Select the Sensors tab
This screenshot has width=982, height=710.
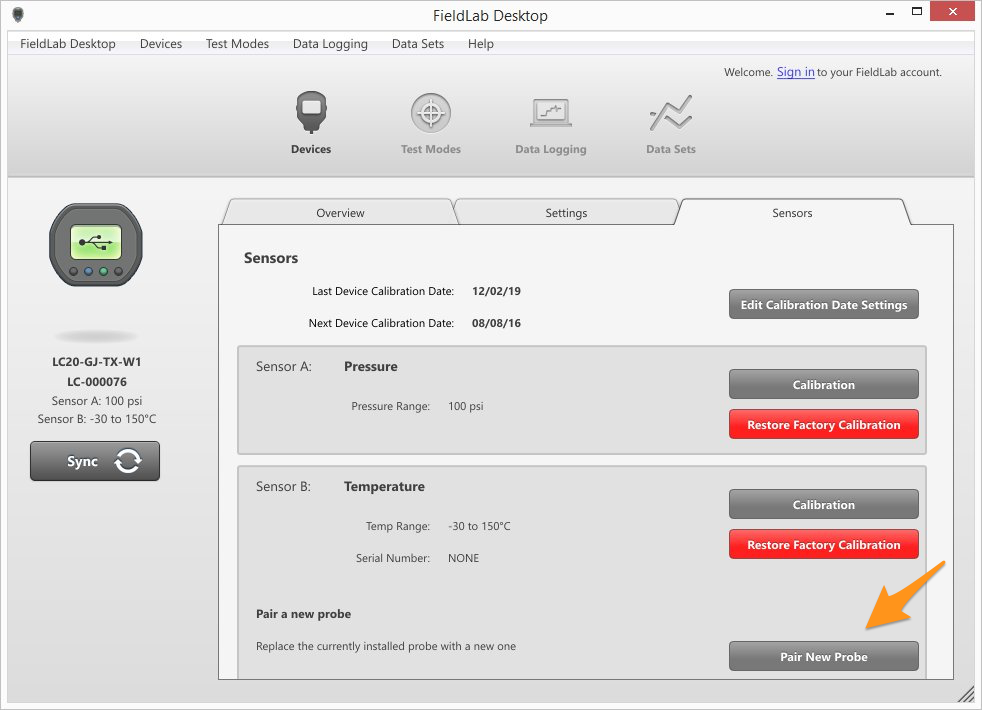click(792, 213)
